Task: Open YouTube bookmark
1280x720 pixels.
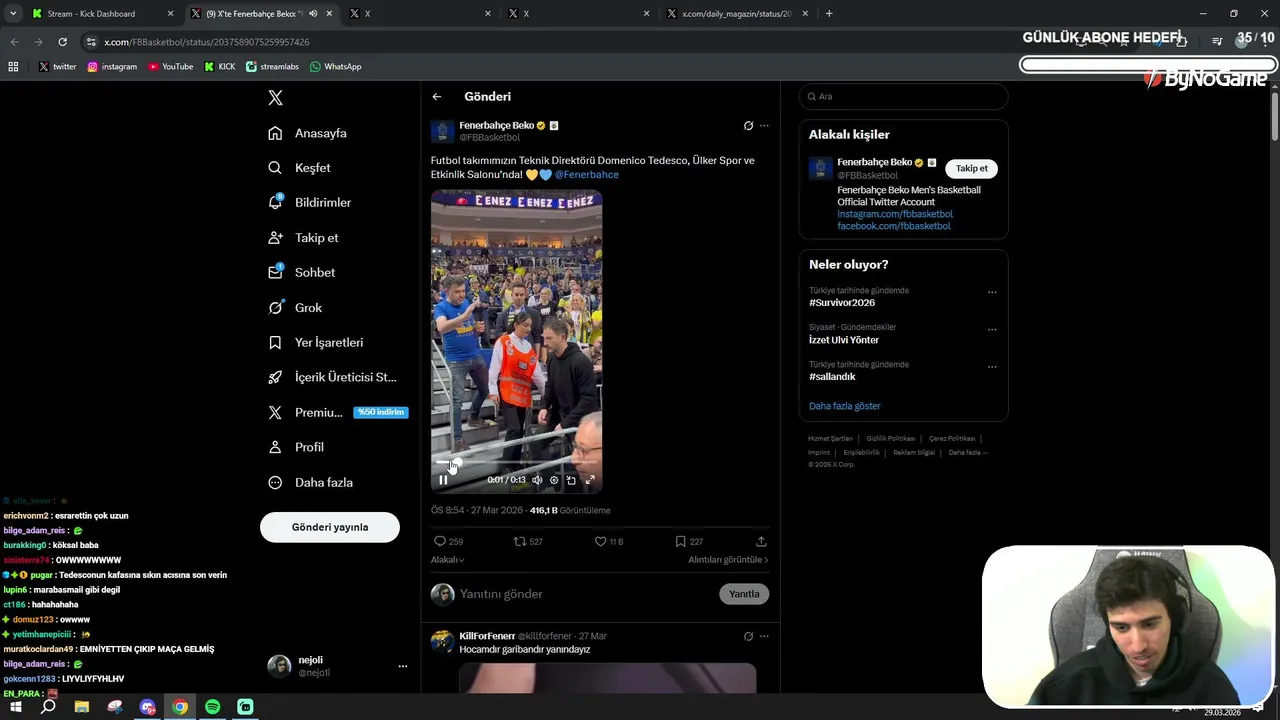Action: coord(171,67)
